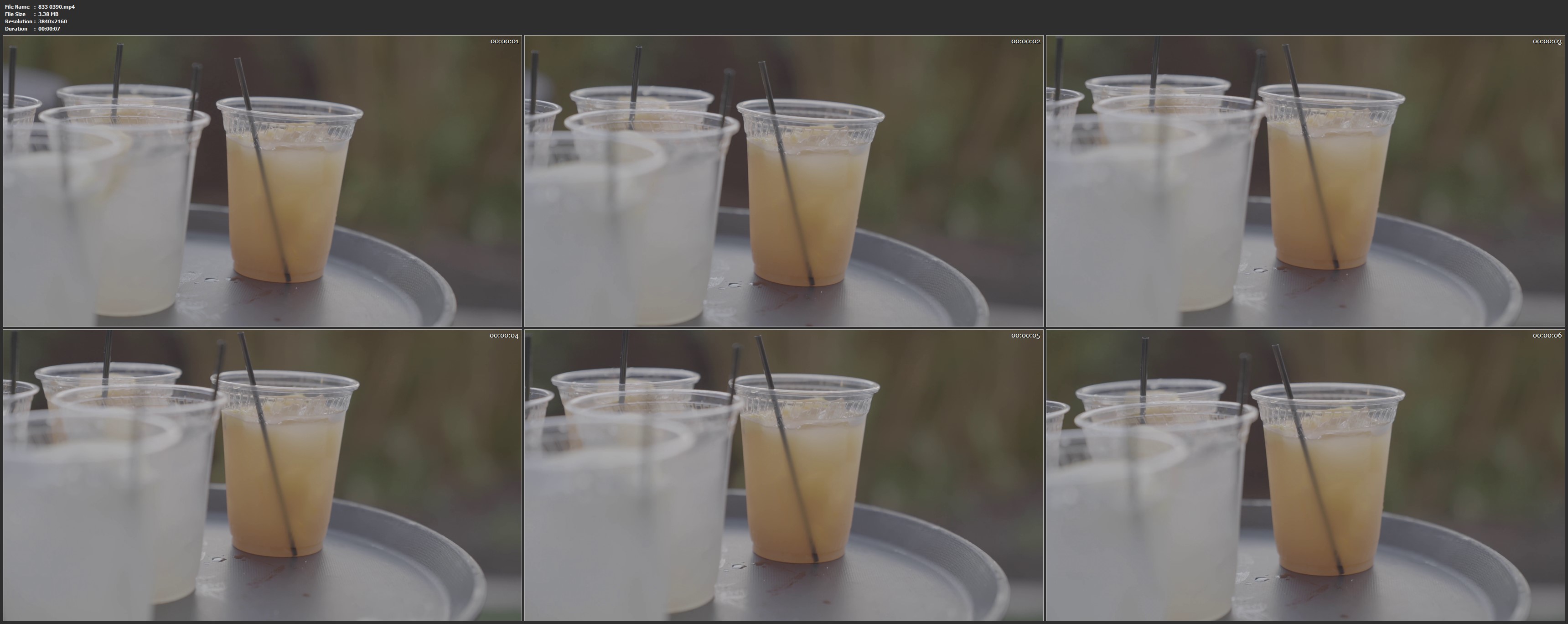Click the thumbnail frame at 00:00:04
Screen dimensions: 1568x624
point(262,475)
